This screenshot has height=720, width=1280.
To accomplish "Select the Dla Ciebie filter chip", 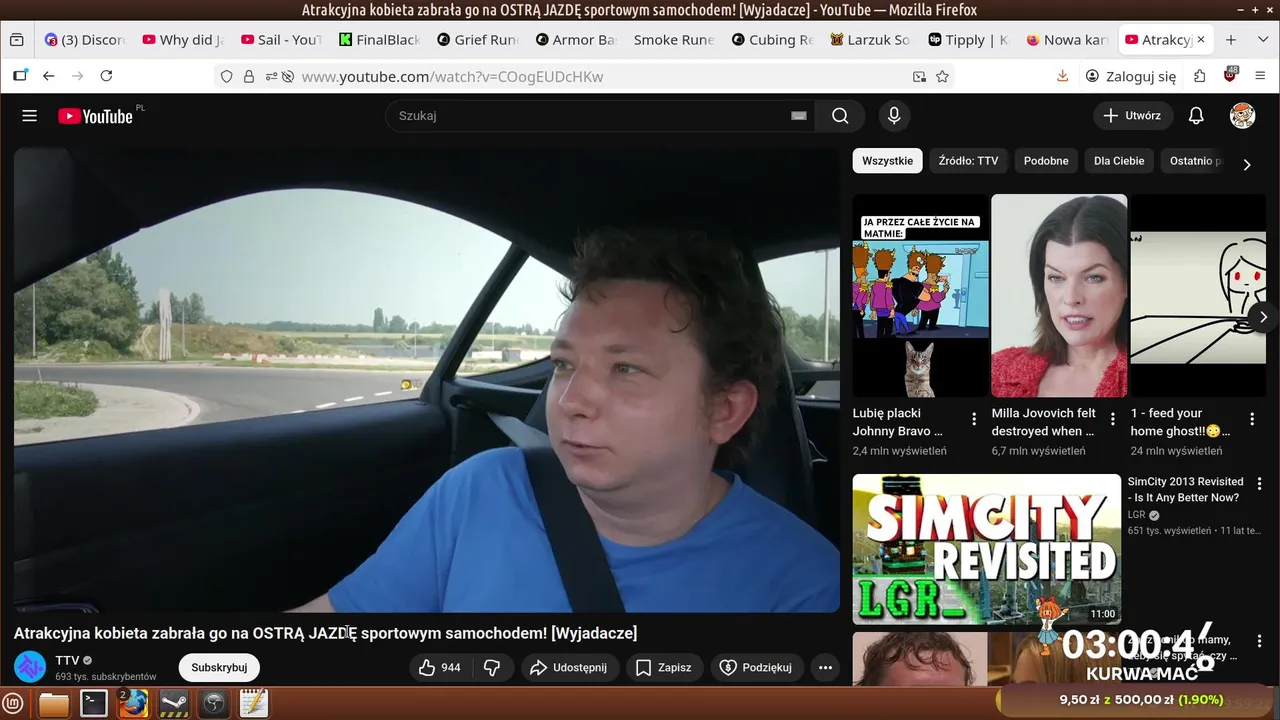I will (1119, 161).
